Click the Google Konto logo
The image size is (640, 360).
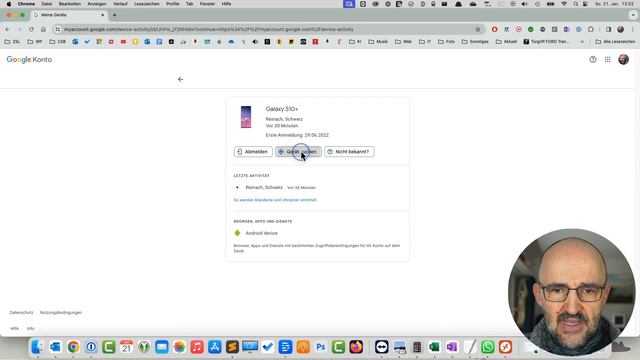(29, 60)
